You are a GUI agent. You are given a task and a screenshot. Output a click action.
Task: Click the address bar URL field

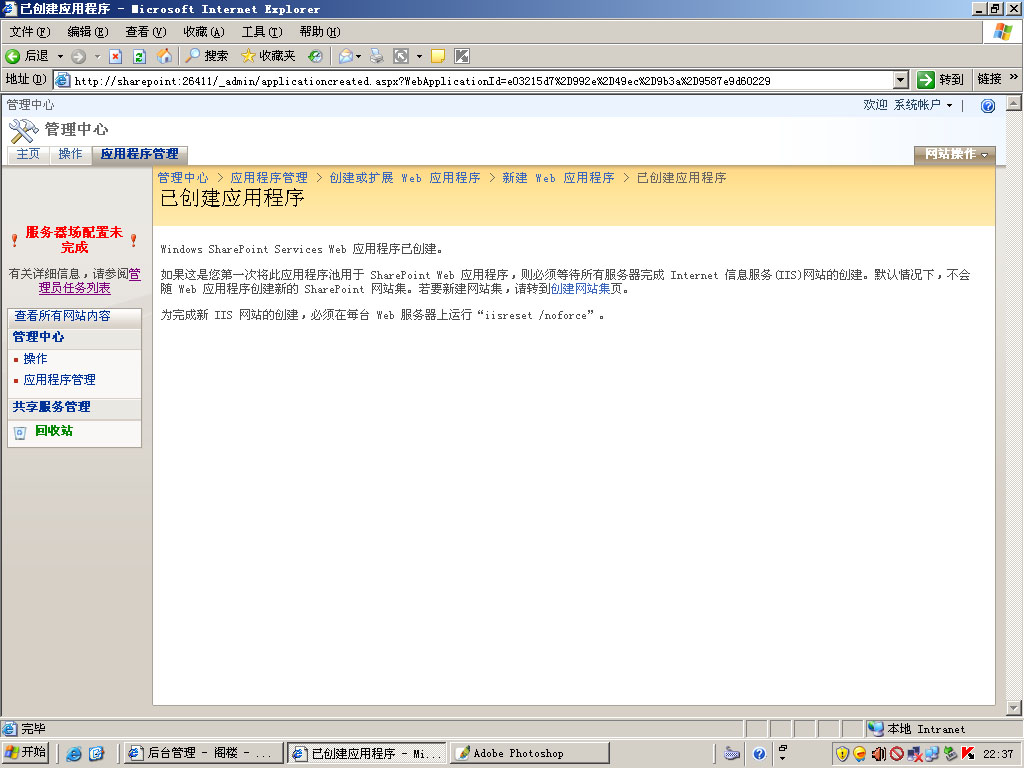(x=482, y=80)
